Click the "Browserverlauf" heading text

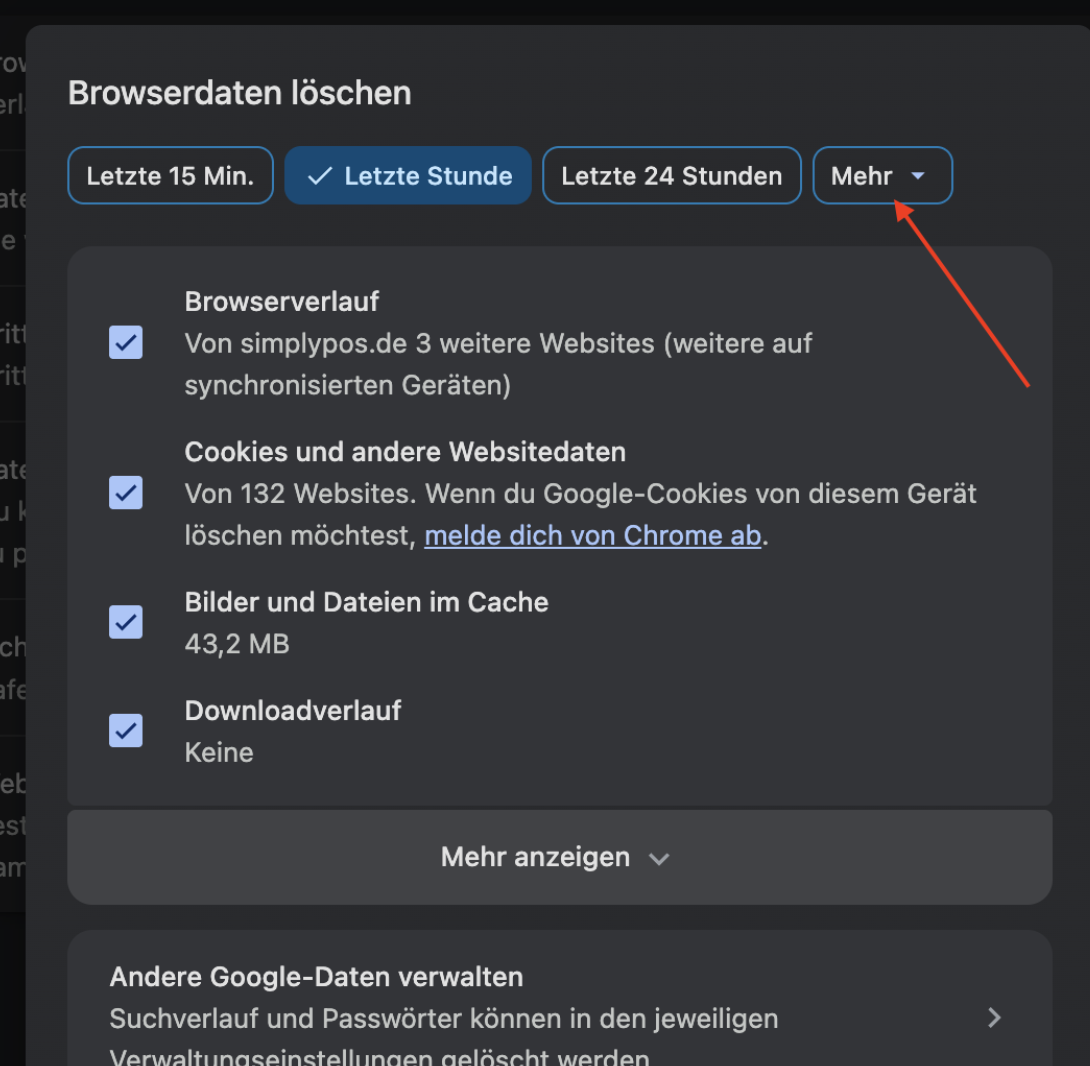[x=282, y=300]
